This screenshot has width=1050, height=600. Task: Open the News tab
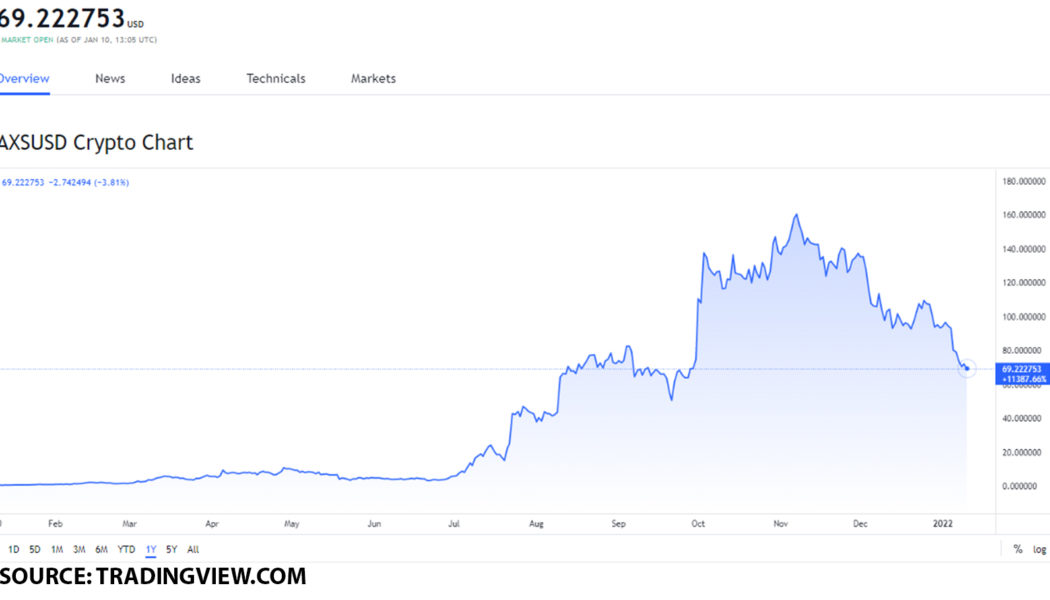click(110, 78)
